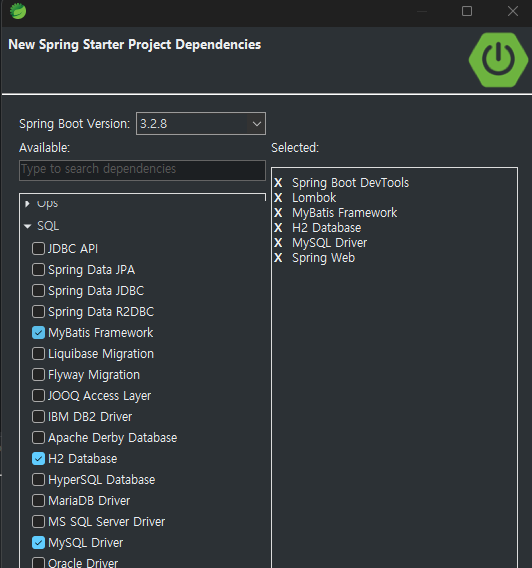
Task: Check the Apache Derby Database option
Action: [38, 438]
